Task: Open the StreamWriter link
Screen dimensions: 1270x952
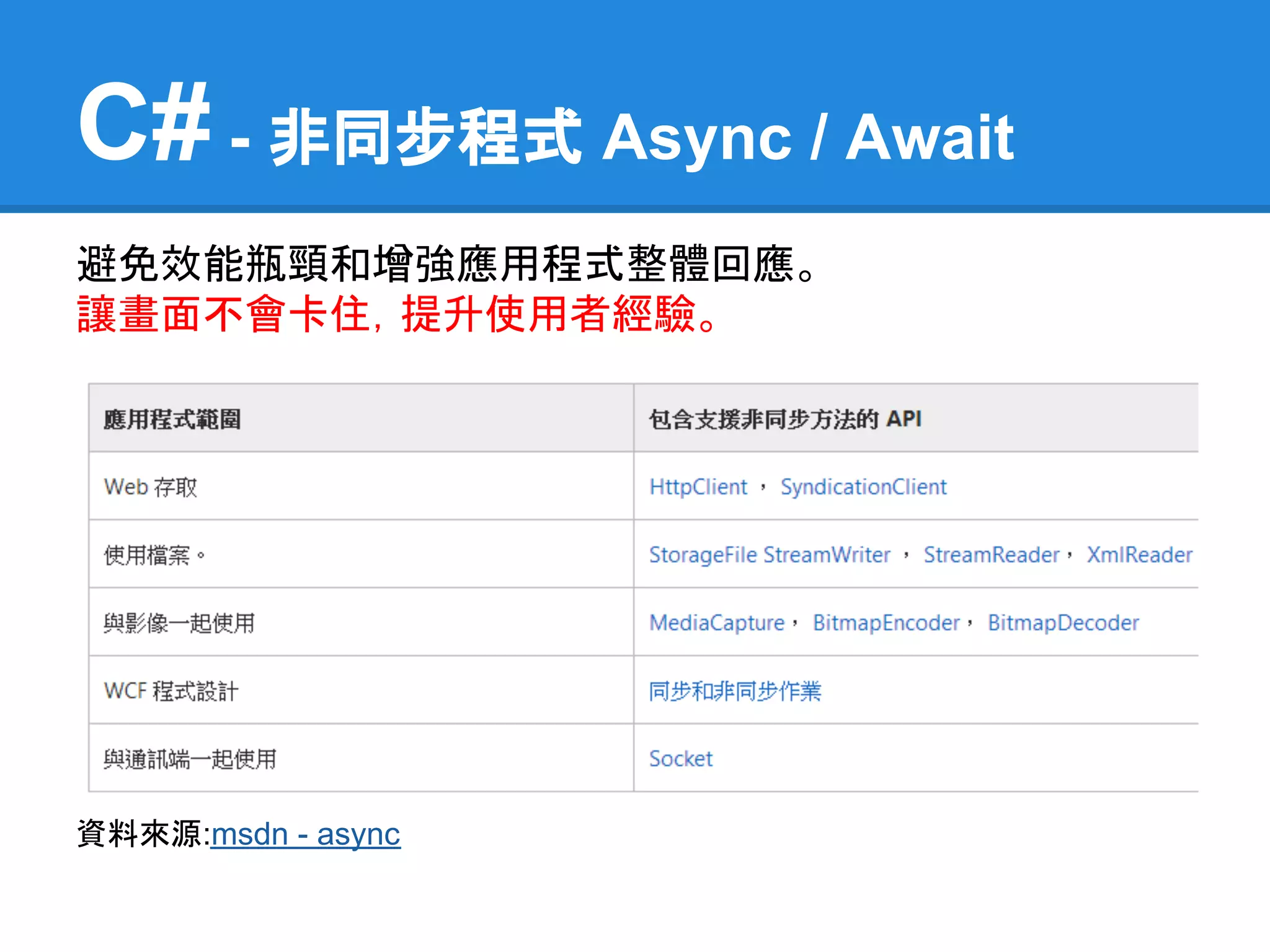Action: click(827, 555)
